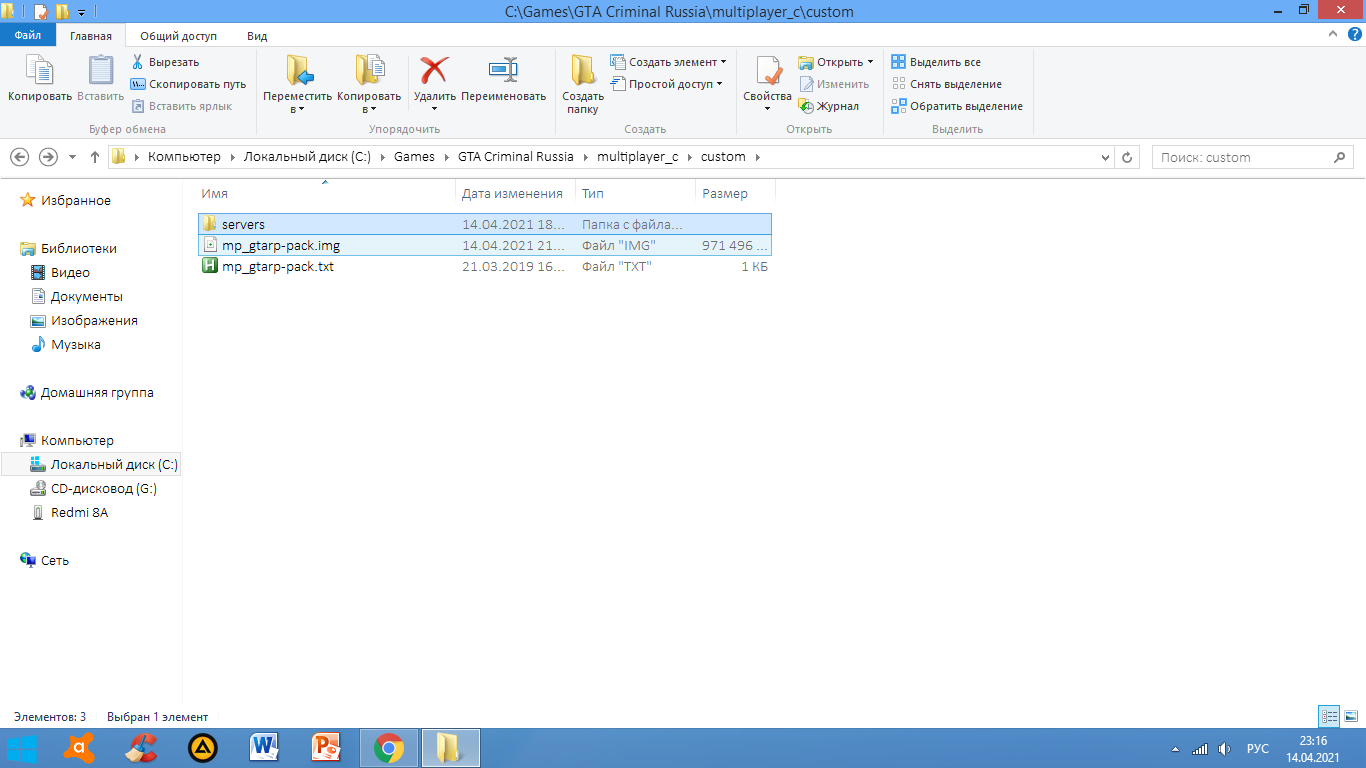Sort by the Размер column header

[735, 193]
